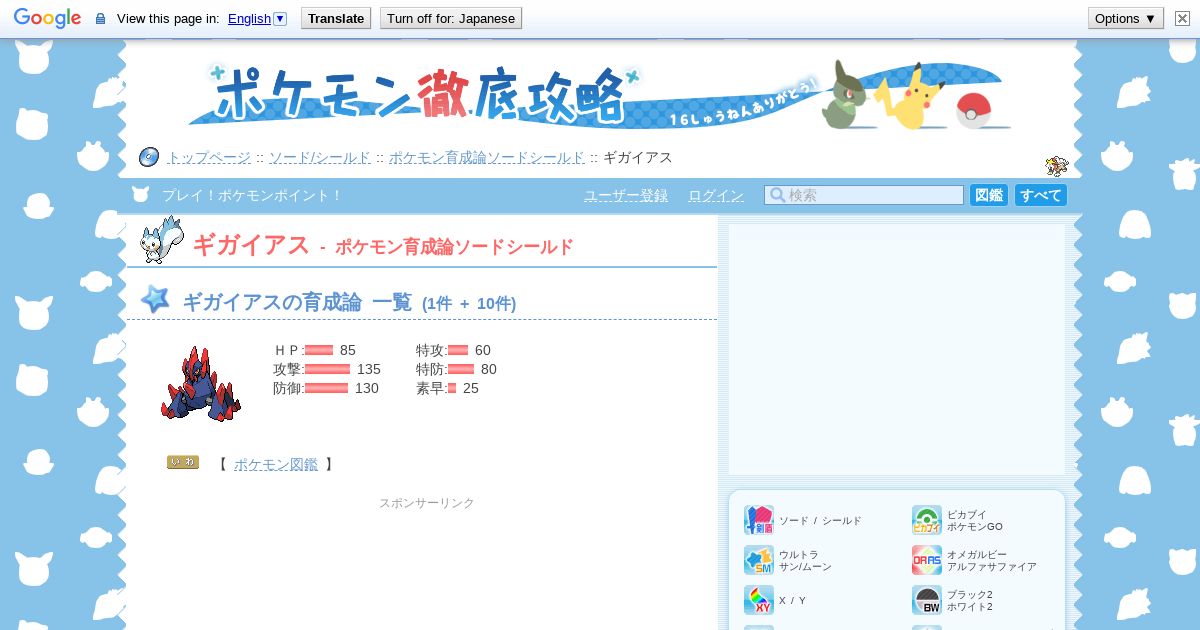Open the Options dropdown
Image resolution: width=1200 pixels, height=630 pixels.
[x=1126, y=18]
